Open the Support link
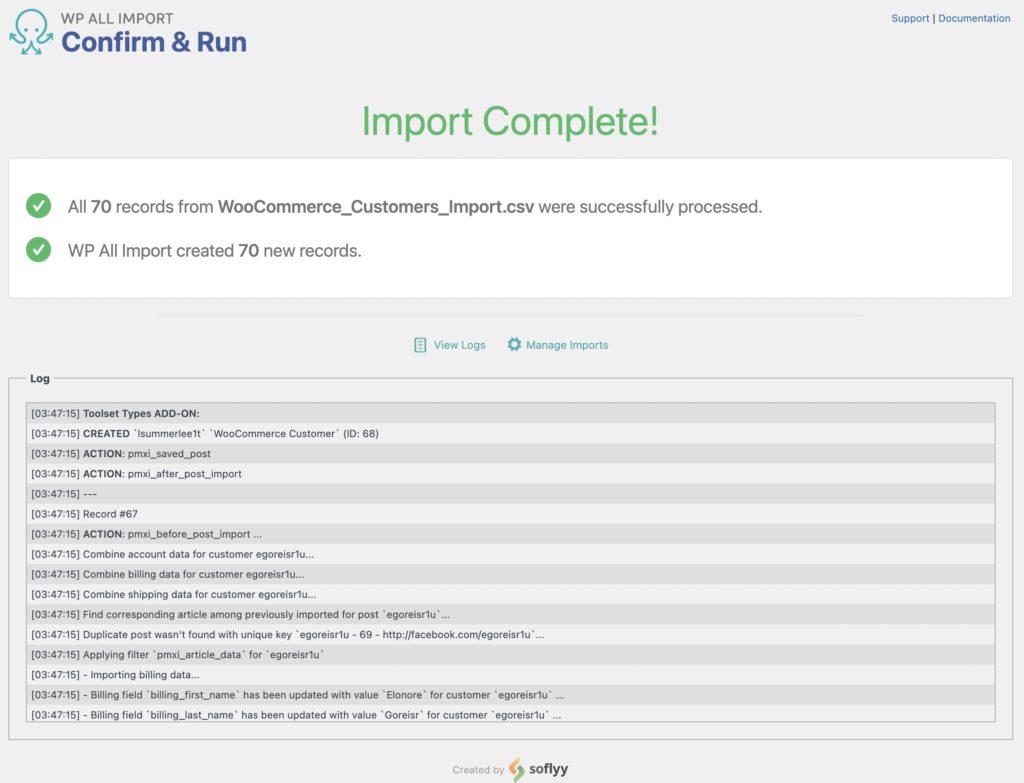Screen dimensions: 1024x783 (x=909, y=18)
